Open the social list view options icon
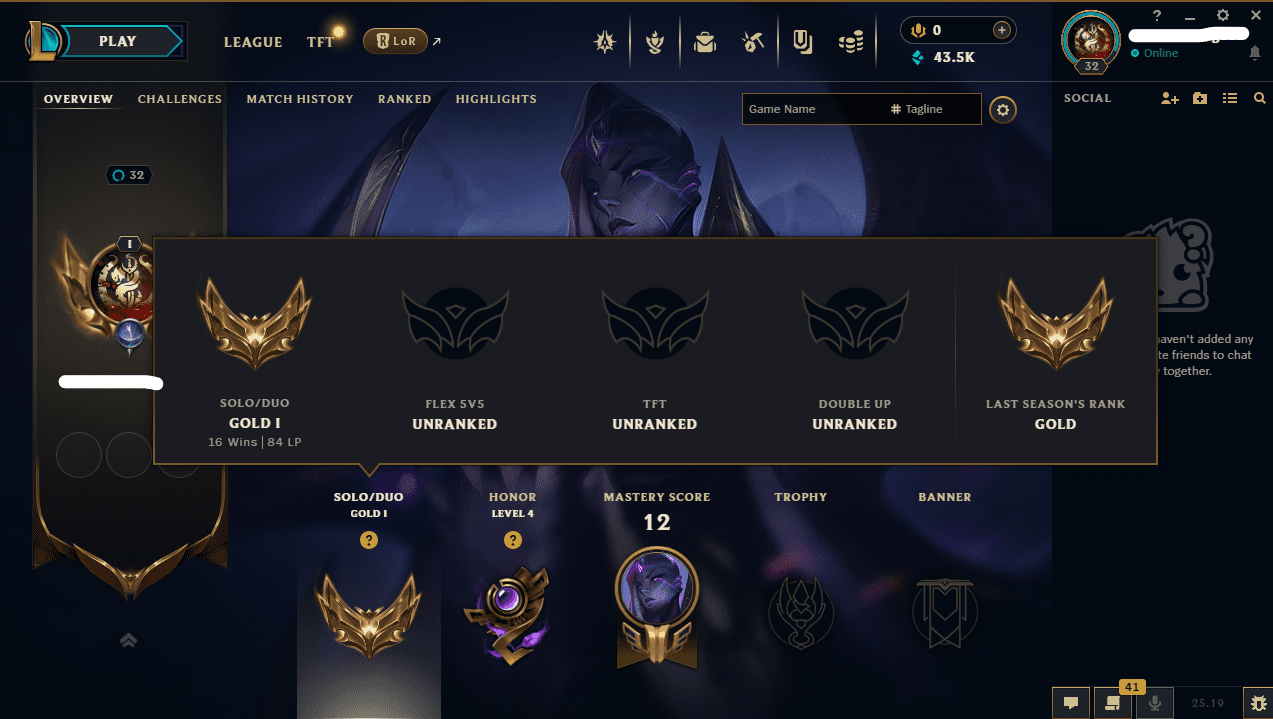Image resolution: width=1273 pixels, height=719 pixels. click(1230, 98)
